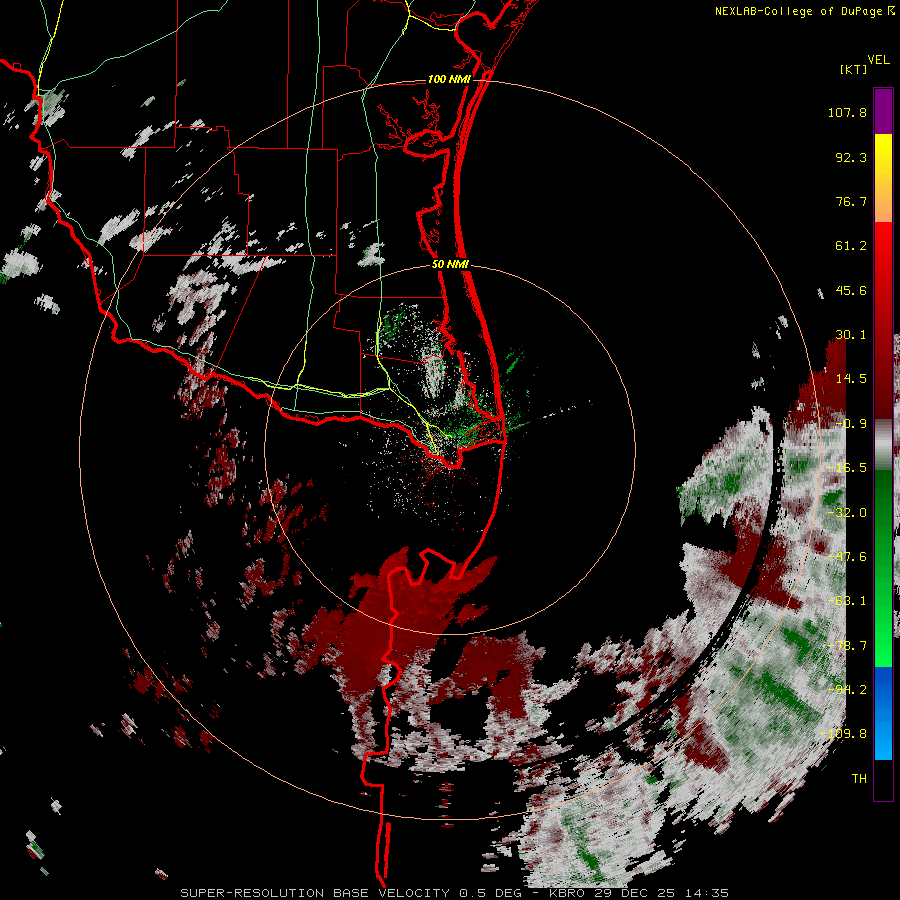900x900 pixels.
Task: Click the 76.7 velocity scale value
Action: click(851, 201)
